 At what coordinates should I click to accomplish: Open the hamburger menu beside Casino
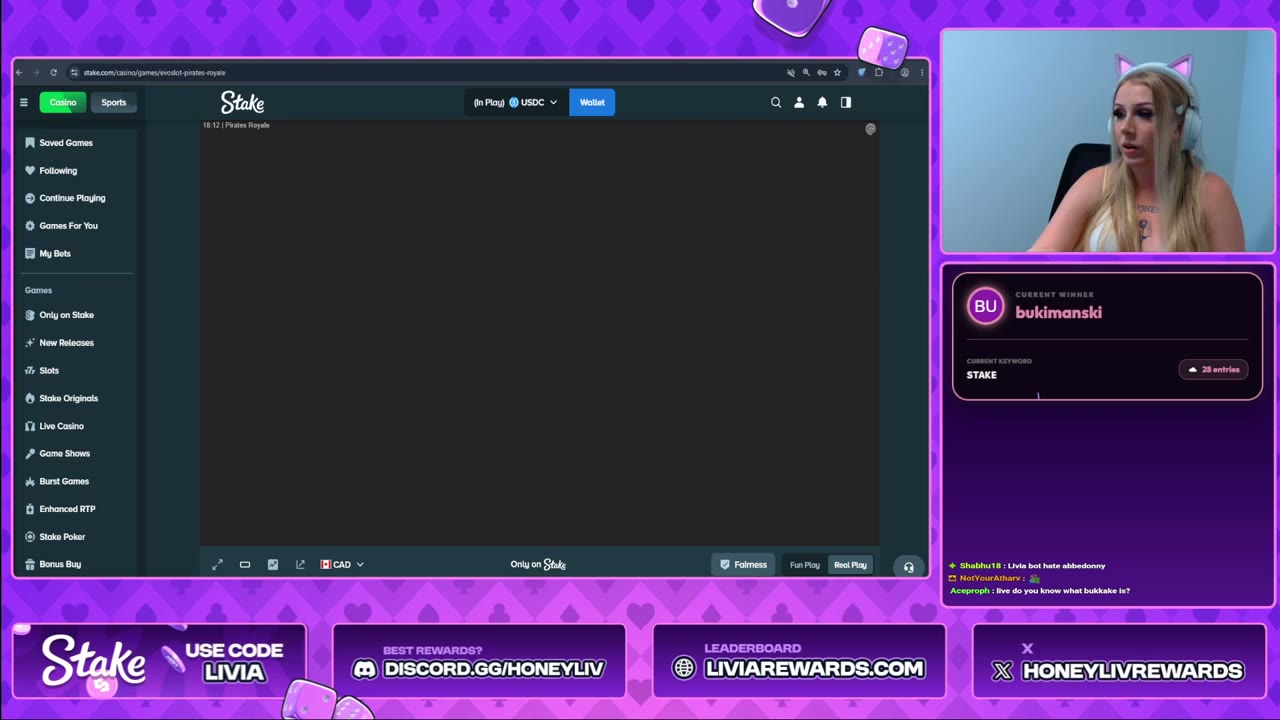coord(24,102)
